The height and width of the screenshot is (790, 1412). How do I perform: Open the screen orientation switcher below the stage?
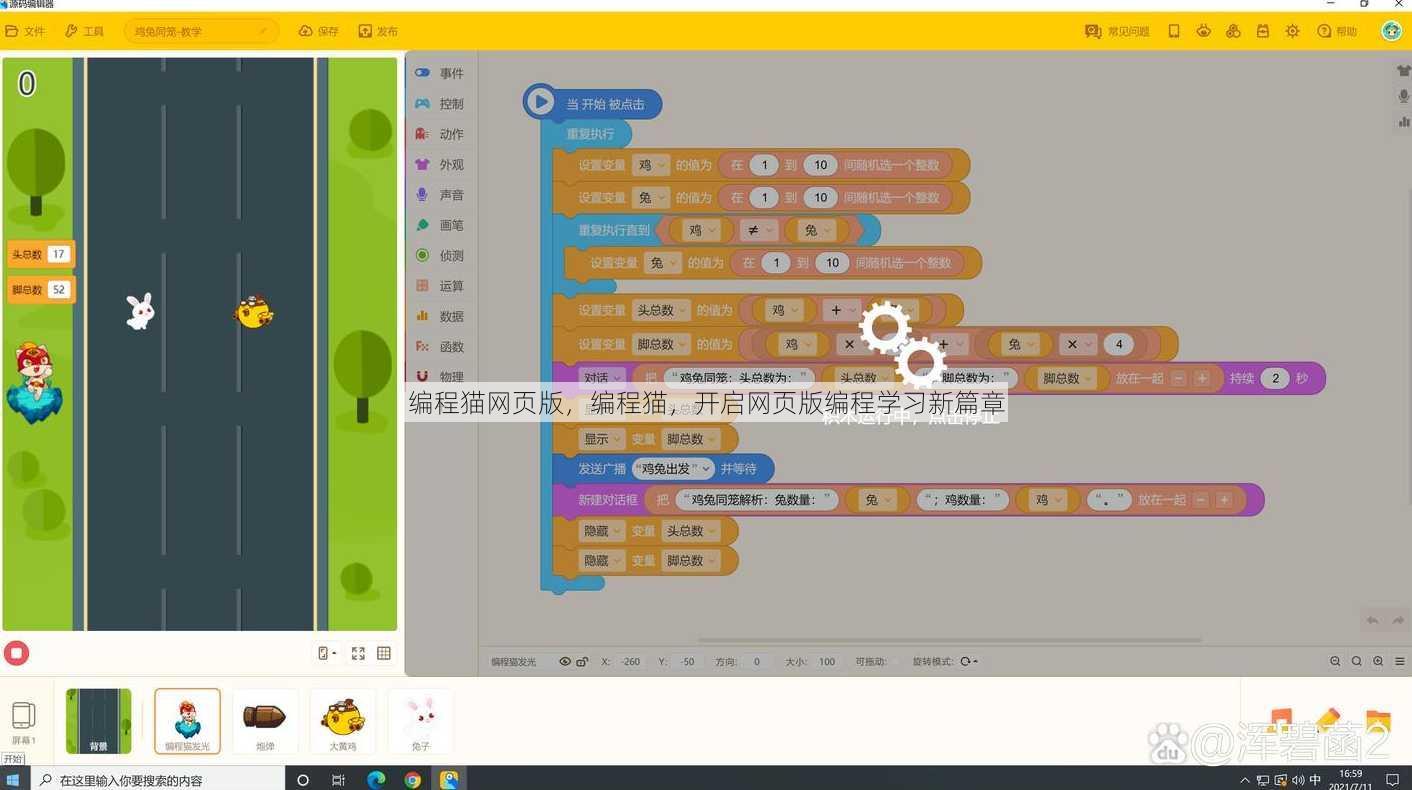point(326,653)
